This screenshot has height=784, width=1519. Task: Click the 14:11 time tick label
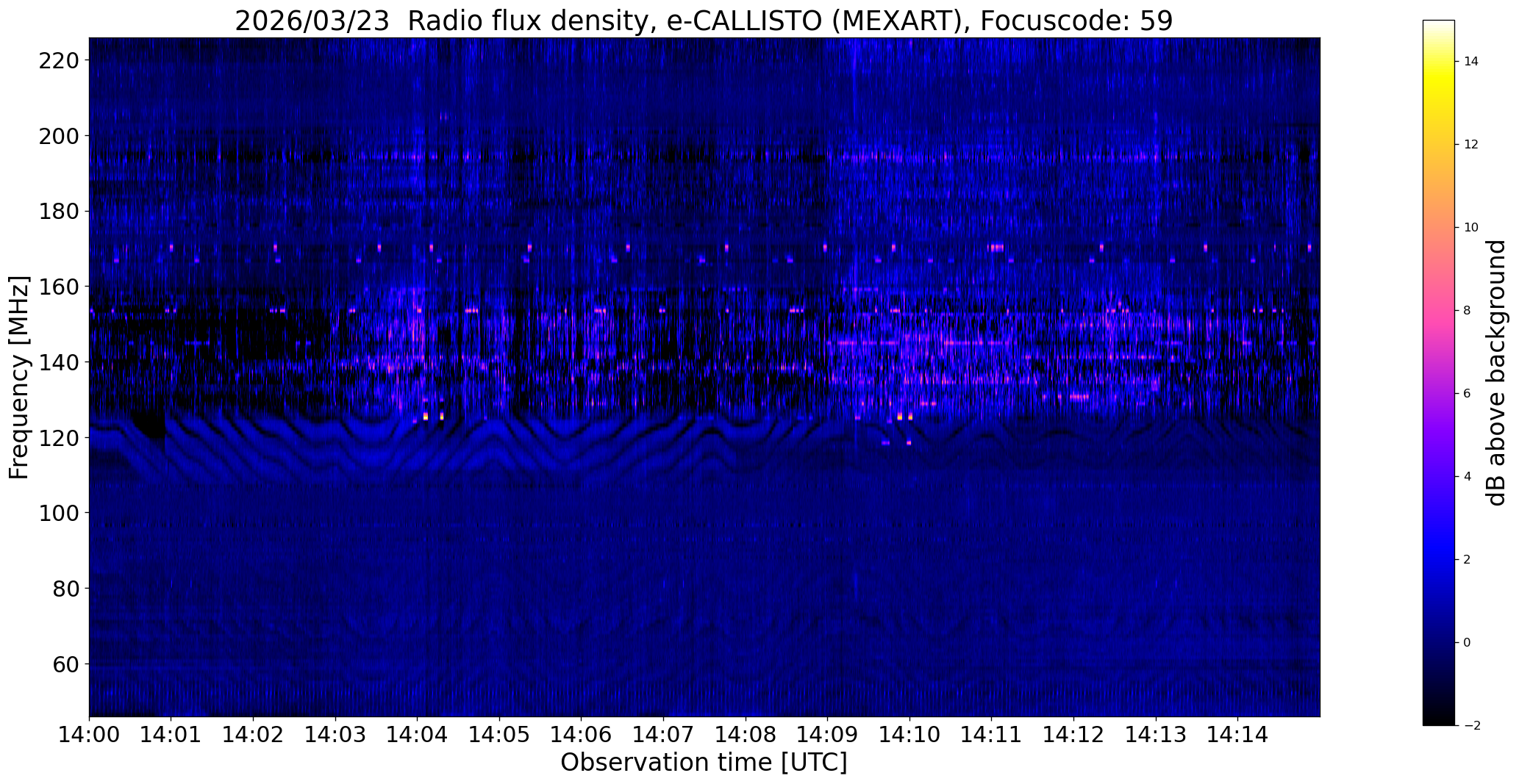[x=992, y=734]
